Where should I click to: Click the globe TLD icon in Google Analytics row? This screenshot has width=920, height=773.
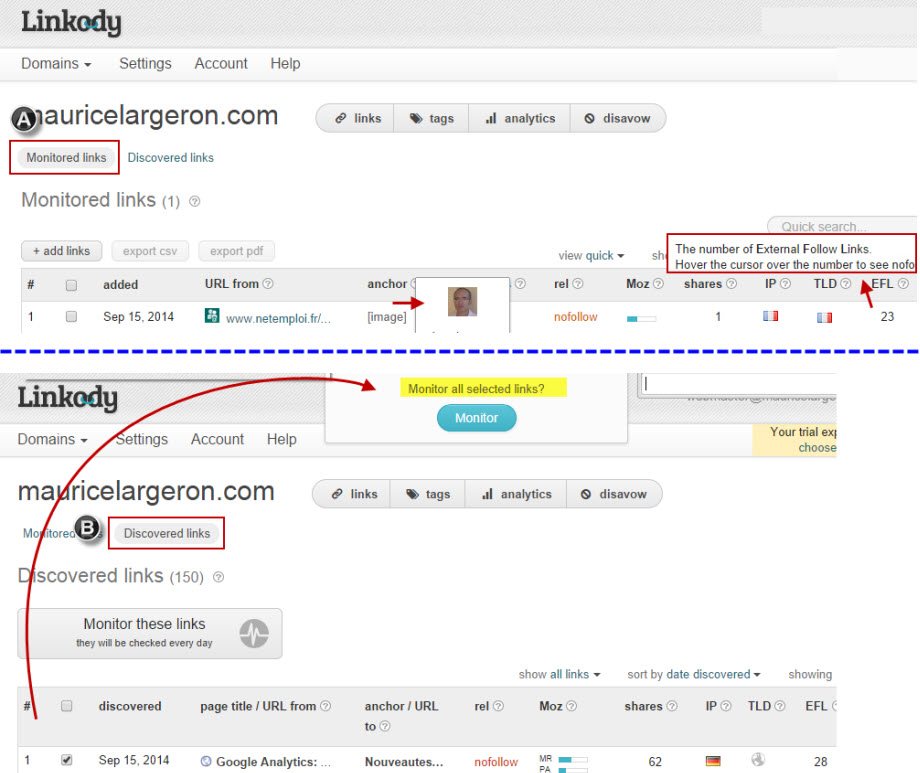(758, 760)
